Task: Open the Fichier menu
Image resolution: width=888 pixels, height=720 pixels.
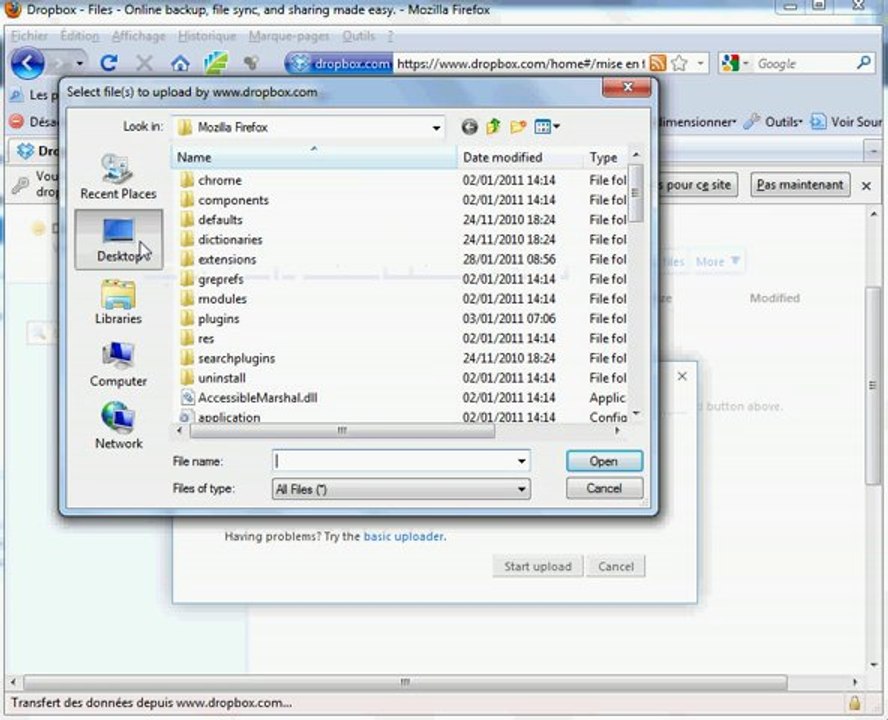Action: point(29,36)
